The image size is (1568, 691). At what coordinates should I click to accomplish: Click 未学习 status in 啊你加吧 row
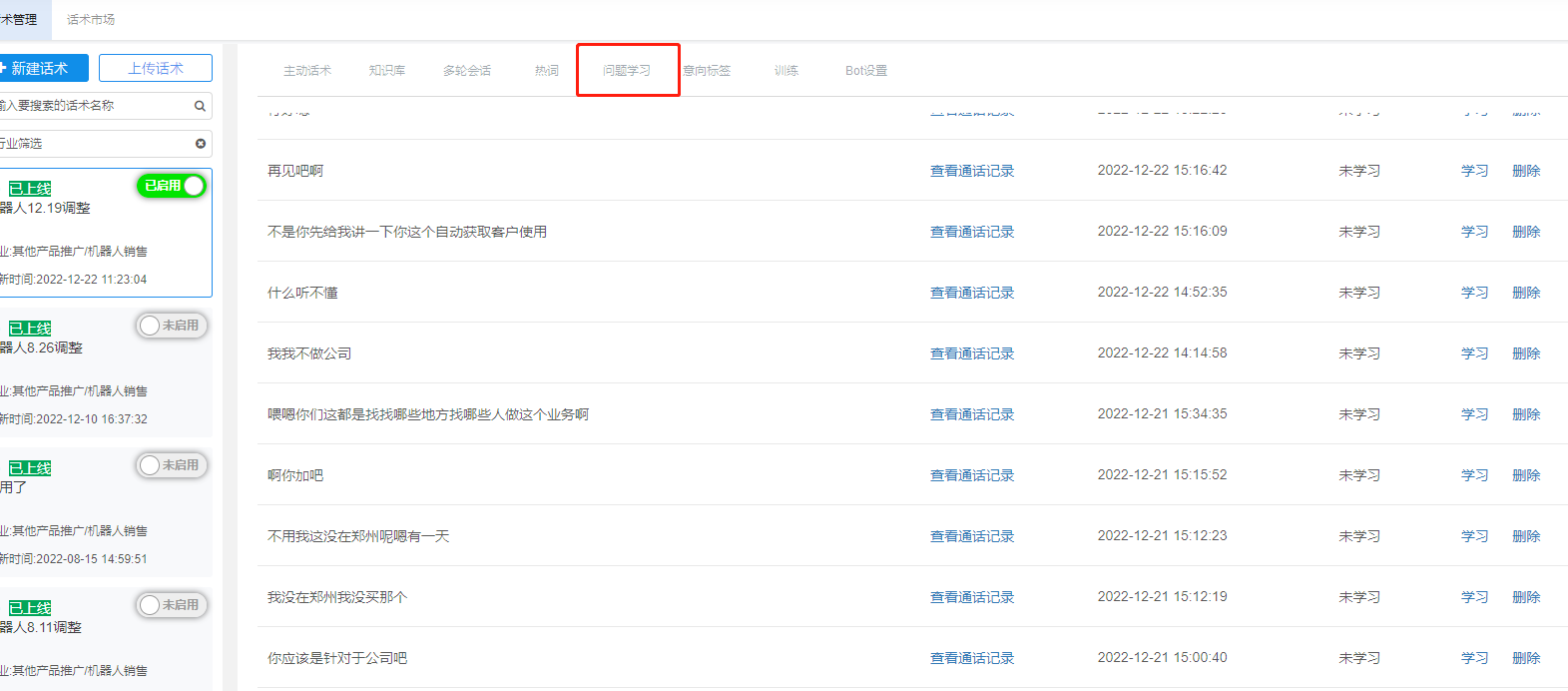pyautogui.click(x=1359, y=475)
